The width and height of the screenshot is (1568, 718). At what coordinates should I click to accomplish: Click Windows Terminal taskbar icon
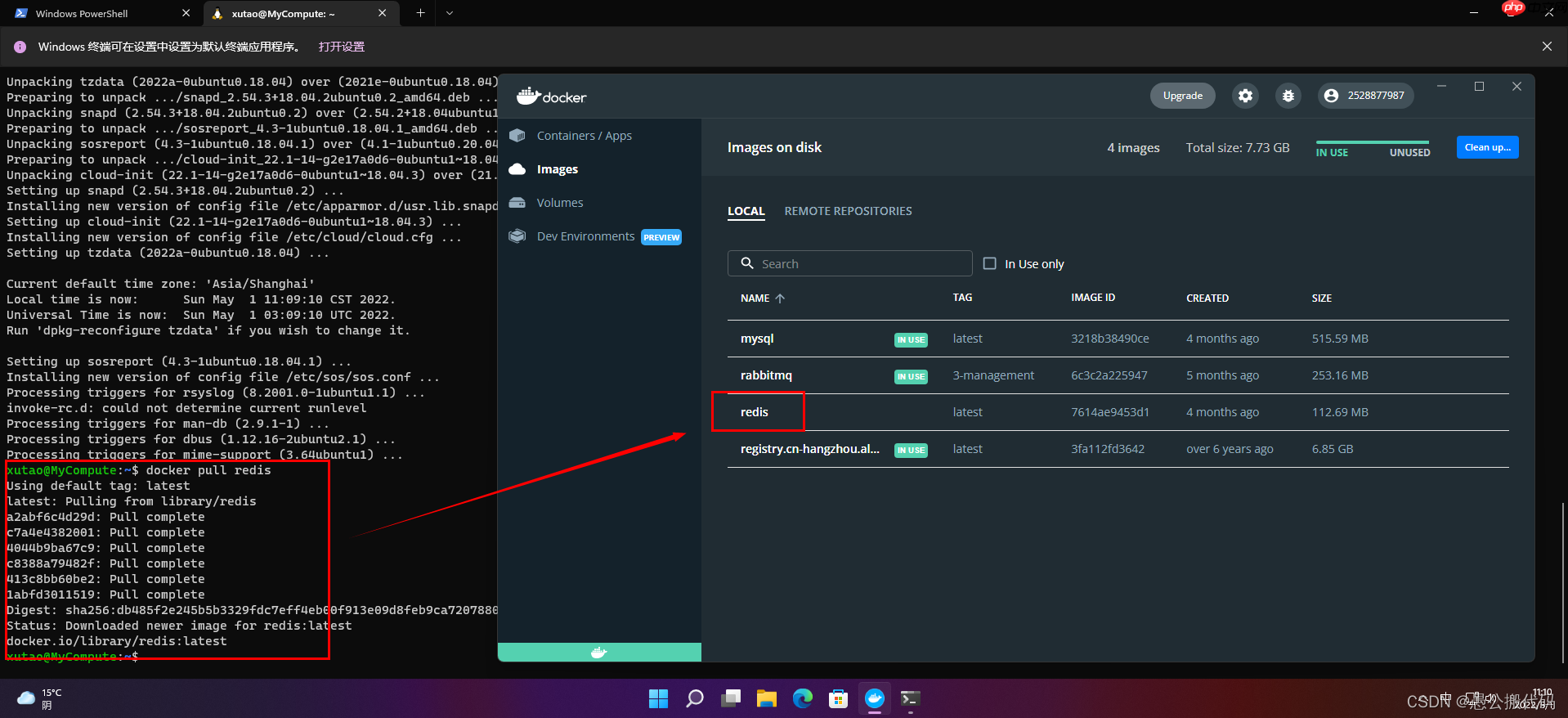910,698
